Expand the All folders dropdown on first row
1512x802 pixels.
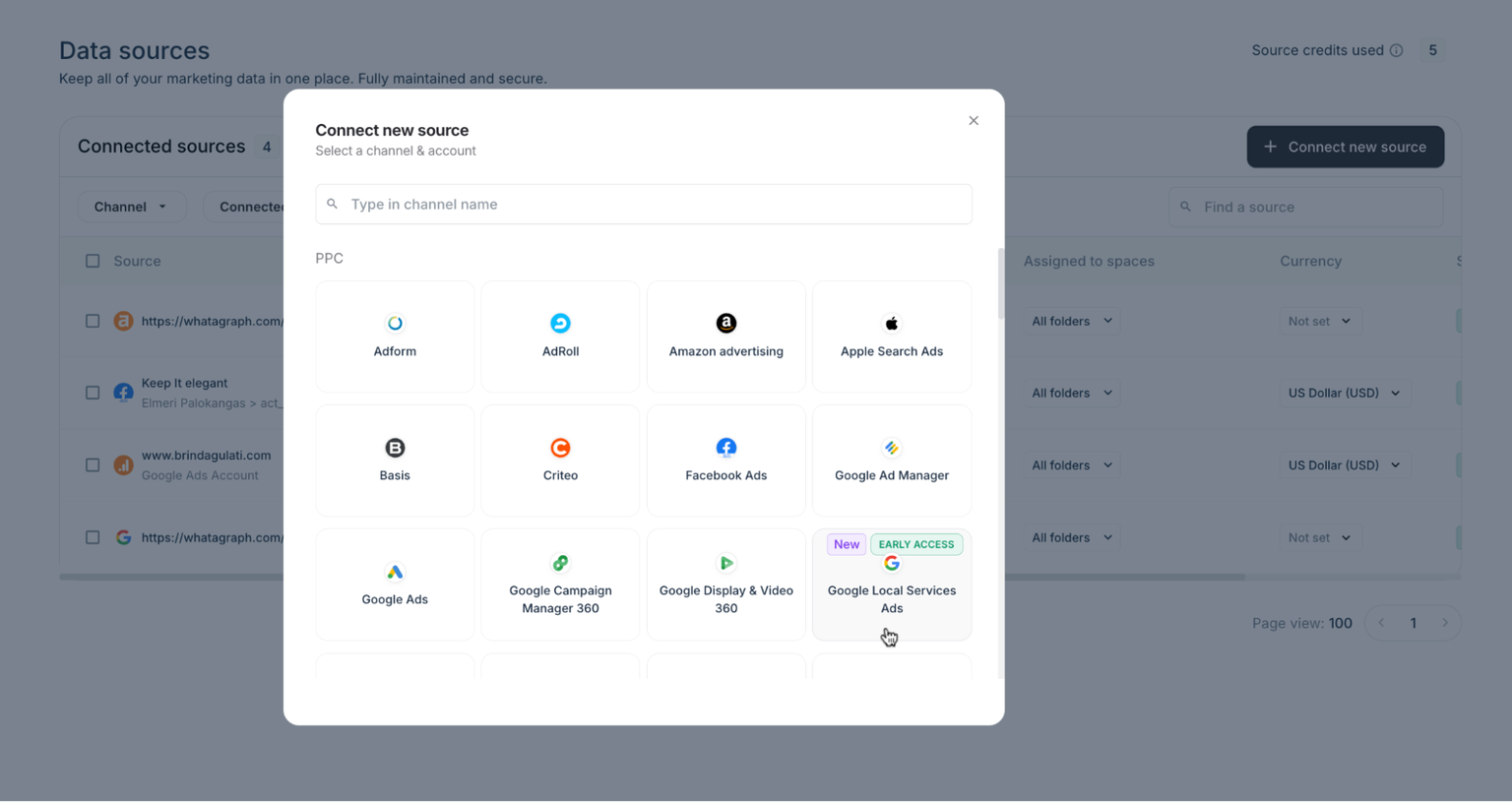pos(1071,321)
